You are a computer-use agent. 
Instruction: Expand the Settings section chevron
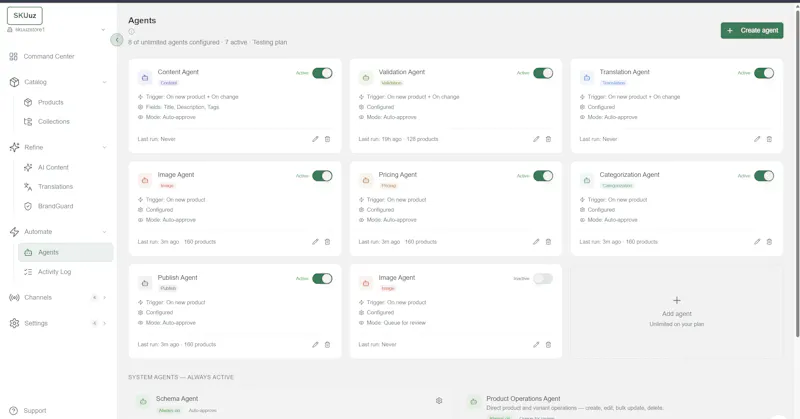click(105, 323)
